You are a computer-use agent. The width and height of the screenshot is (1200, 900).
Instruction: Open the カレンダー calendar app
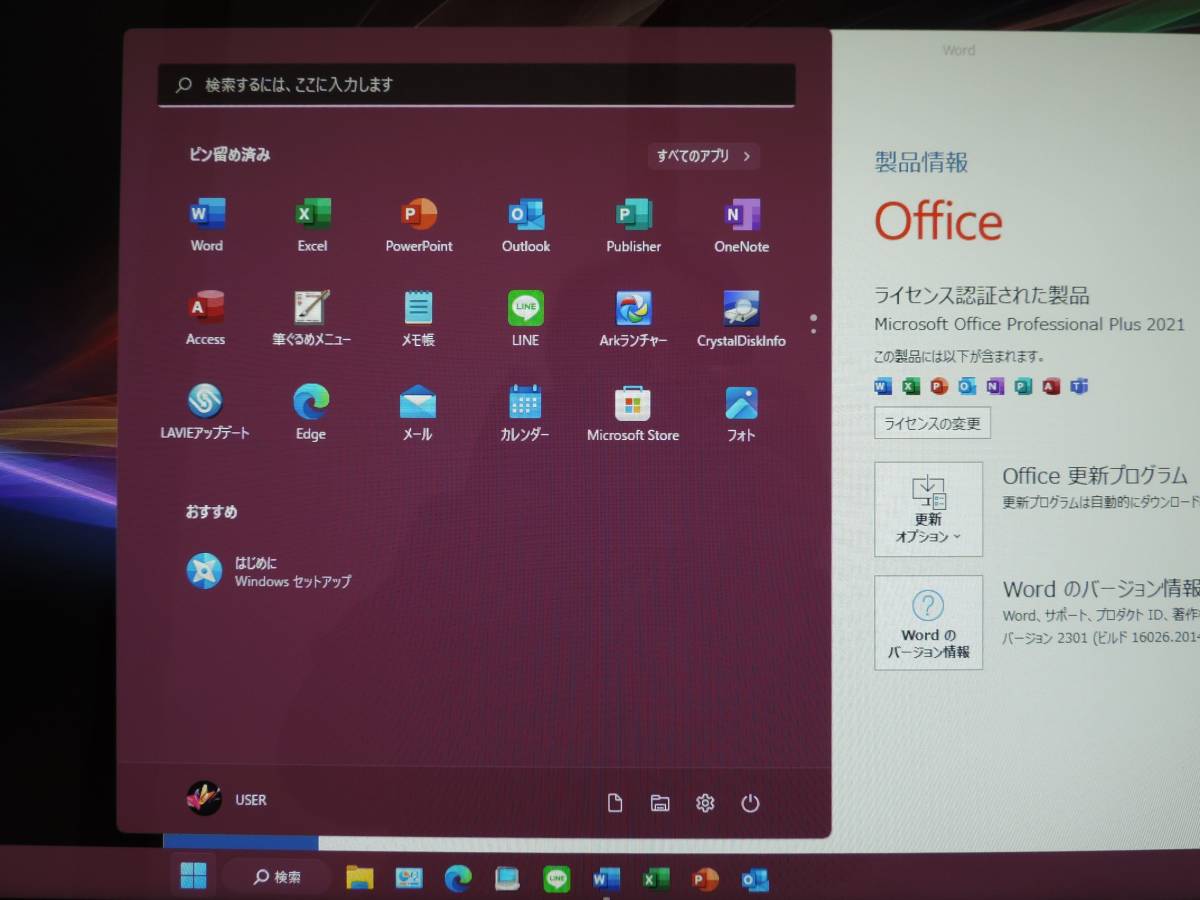525,413
